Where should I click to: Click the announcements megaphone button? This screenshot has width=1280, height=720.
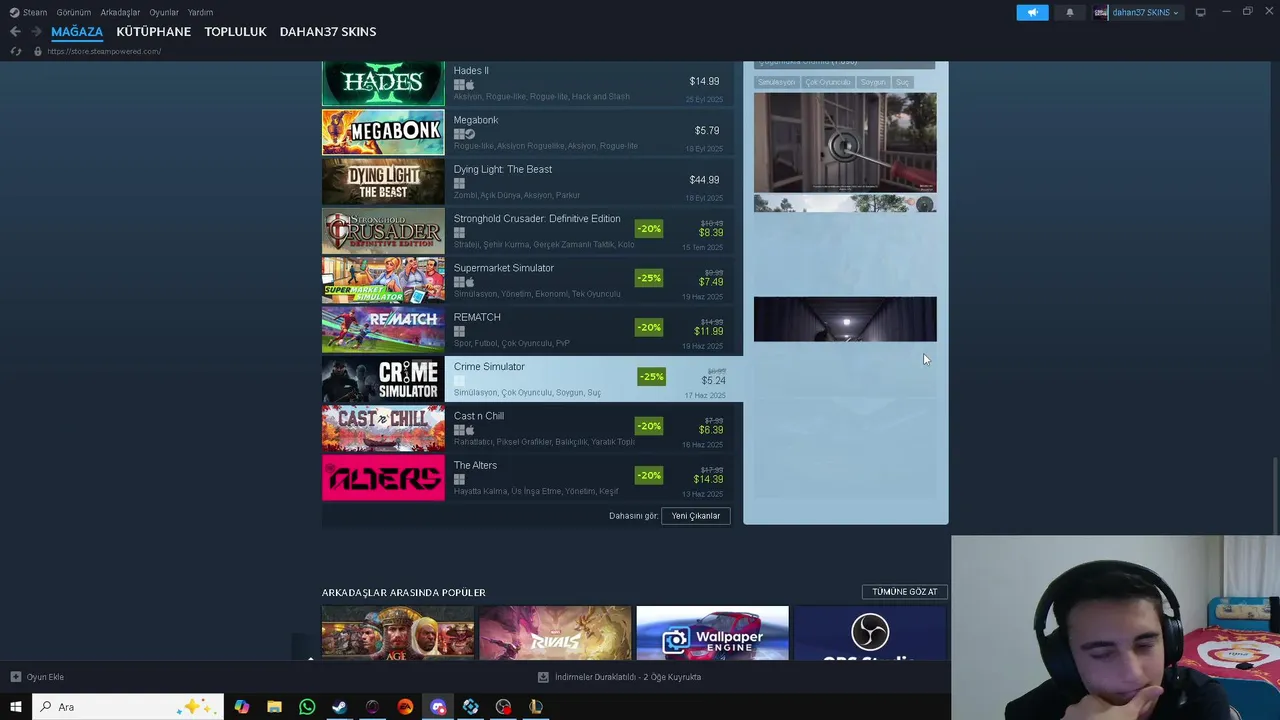(x=1032, y=12)
